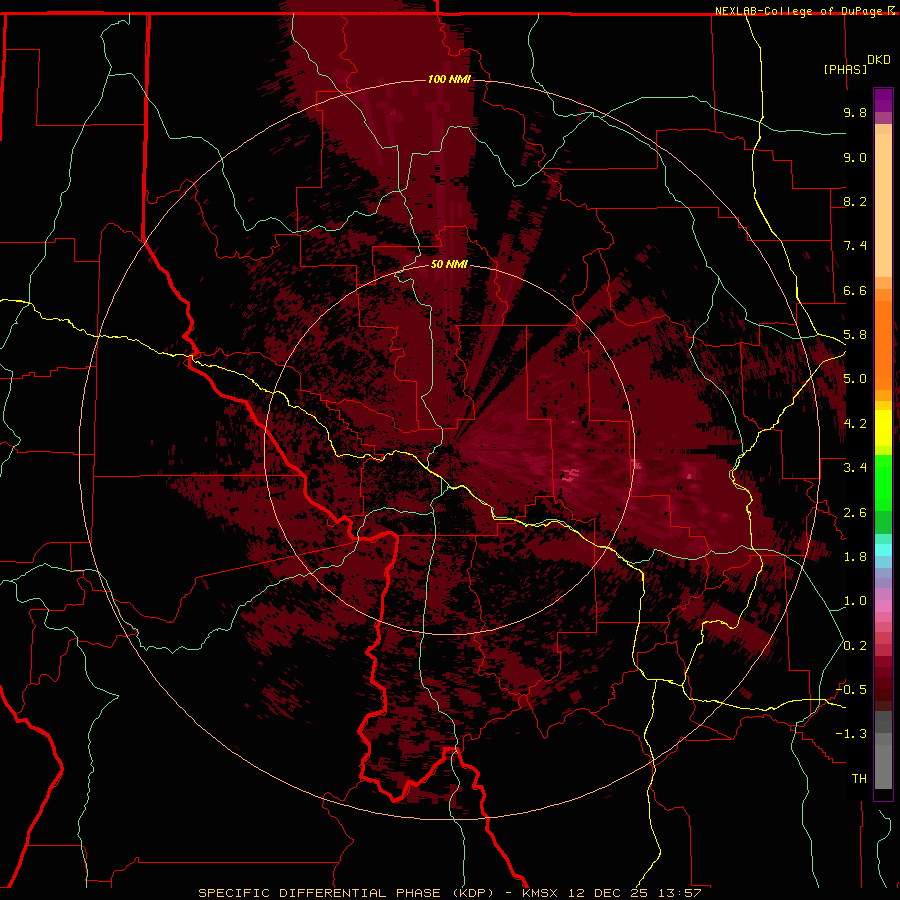The height and width of the screenshot is (900, 900).
Task: Click the 5.8 legend value
Action: point(855,335)
